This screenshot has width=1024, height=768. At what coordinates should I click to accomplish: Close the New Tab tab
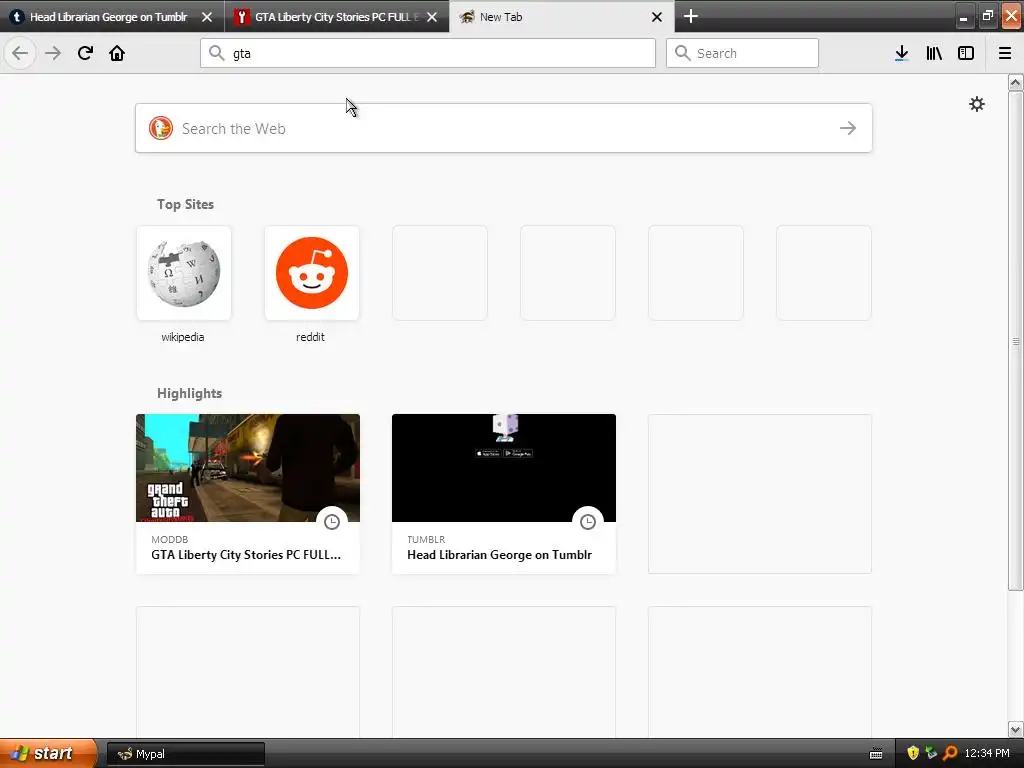click(657, 17)
